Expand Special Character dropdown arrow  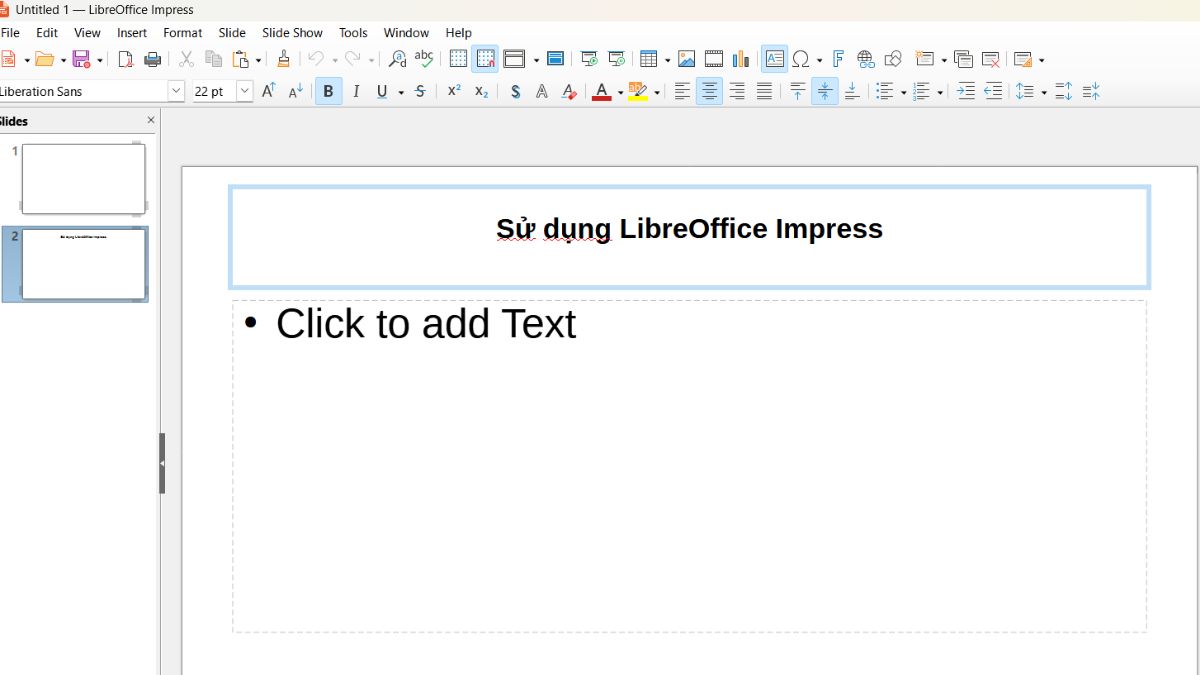(819, 60)
